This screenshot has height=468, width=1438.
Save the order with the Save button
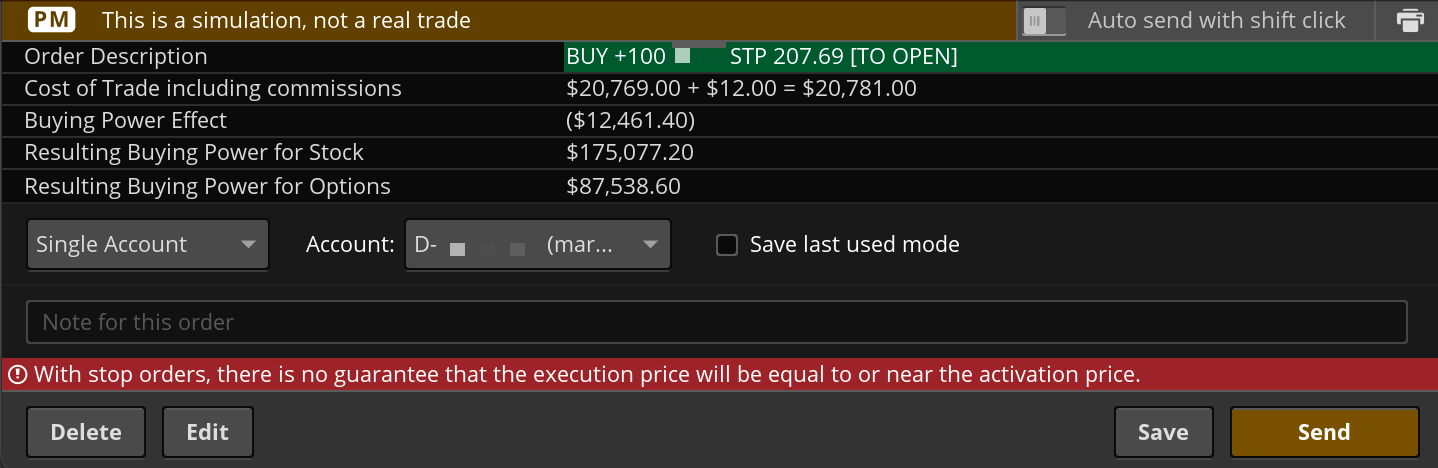click(1163, 432)
